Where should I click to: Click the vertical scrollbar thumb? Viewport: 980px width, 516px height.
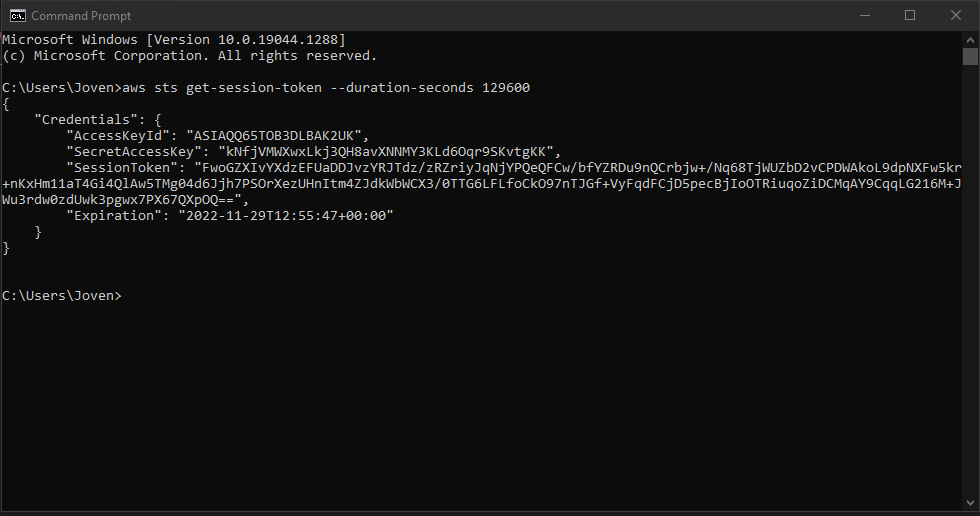point(971,56)
